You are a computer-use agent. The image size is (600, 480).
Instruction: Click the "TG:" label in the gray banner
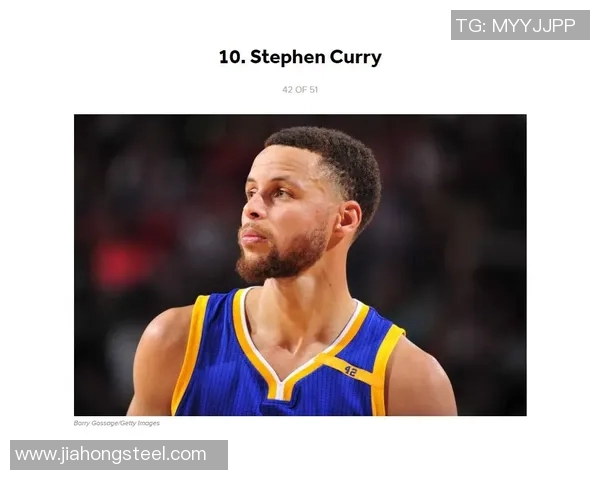coord(471,26)
